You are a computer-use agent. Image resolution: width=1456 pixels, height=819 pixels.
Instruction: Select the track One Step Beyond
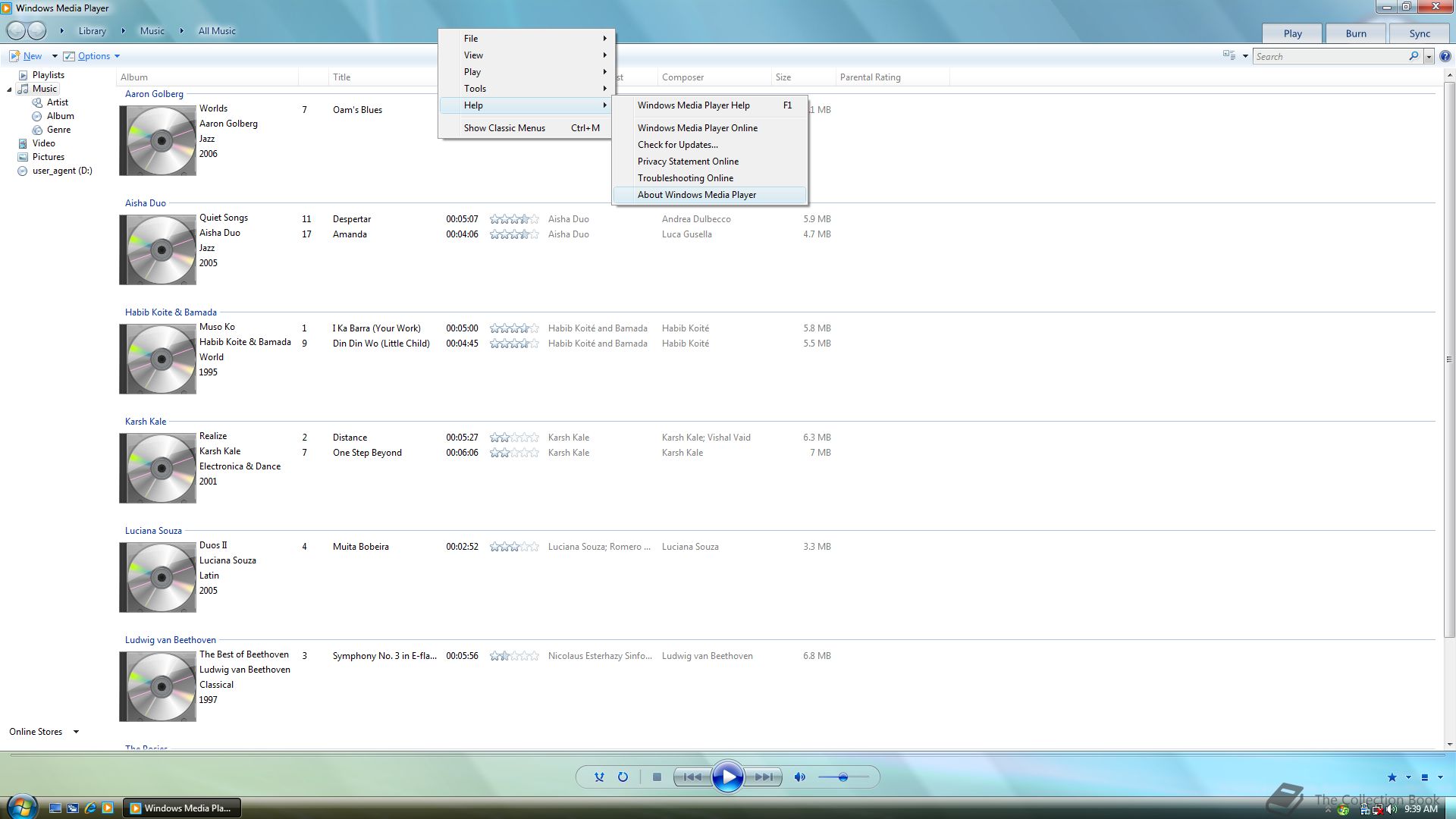point(367,453)
